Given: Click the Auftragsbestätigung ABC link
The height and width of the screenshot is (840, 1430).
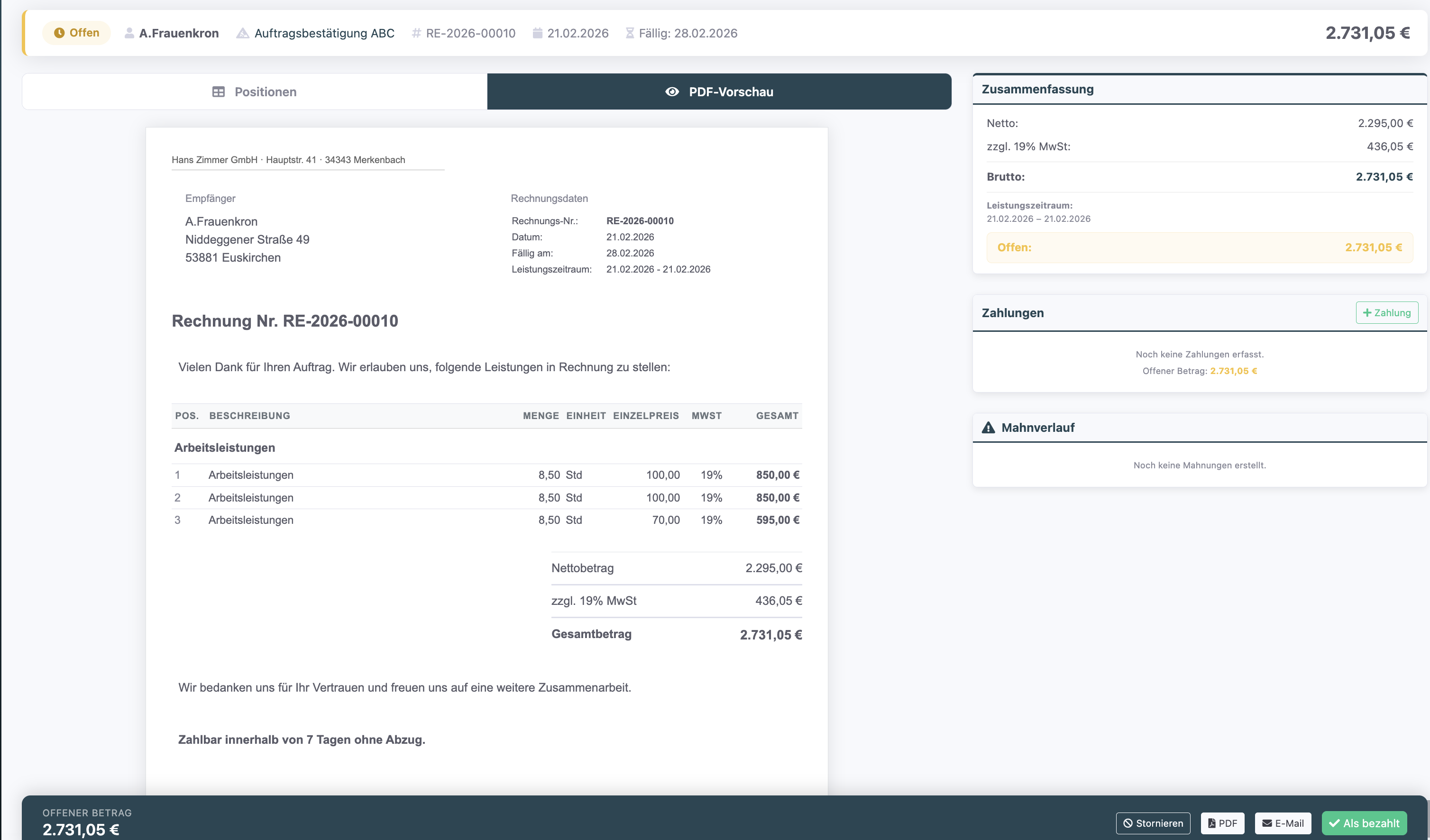Looking at the screenshot, I should pos(324,33).
